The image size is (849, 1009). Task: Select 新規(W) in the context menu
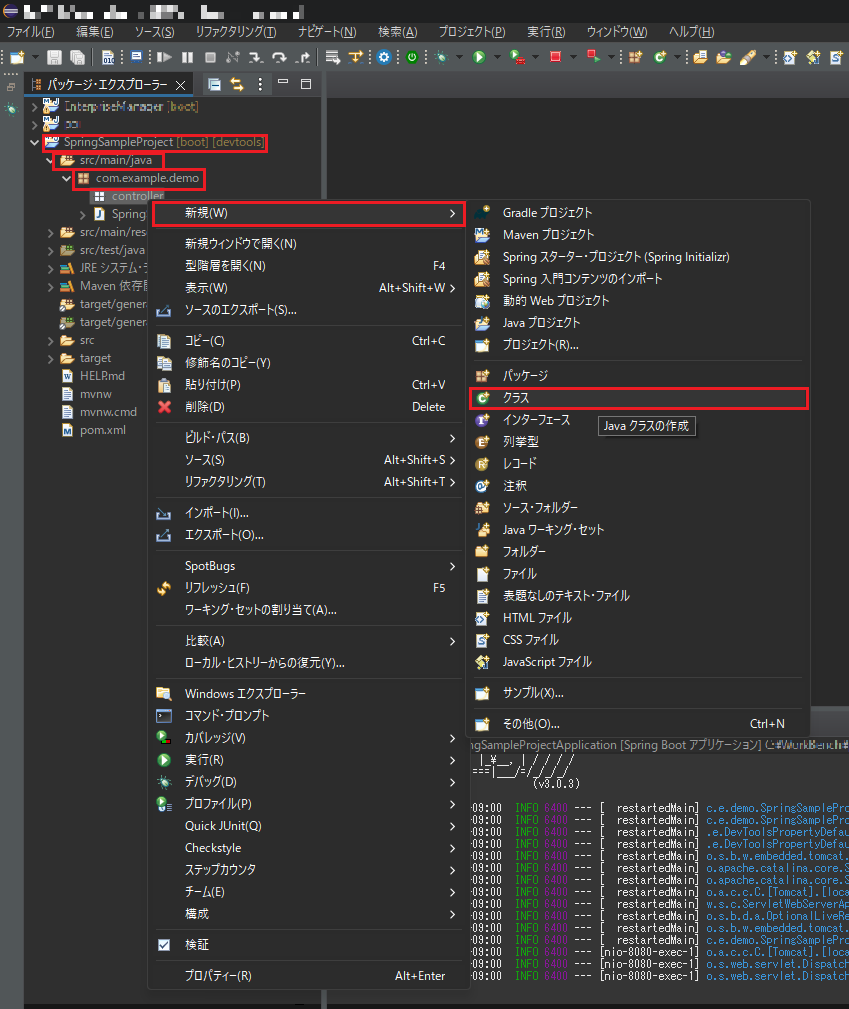(308, 213)
